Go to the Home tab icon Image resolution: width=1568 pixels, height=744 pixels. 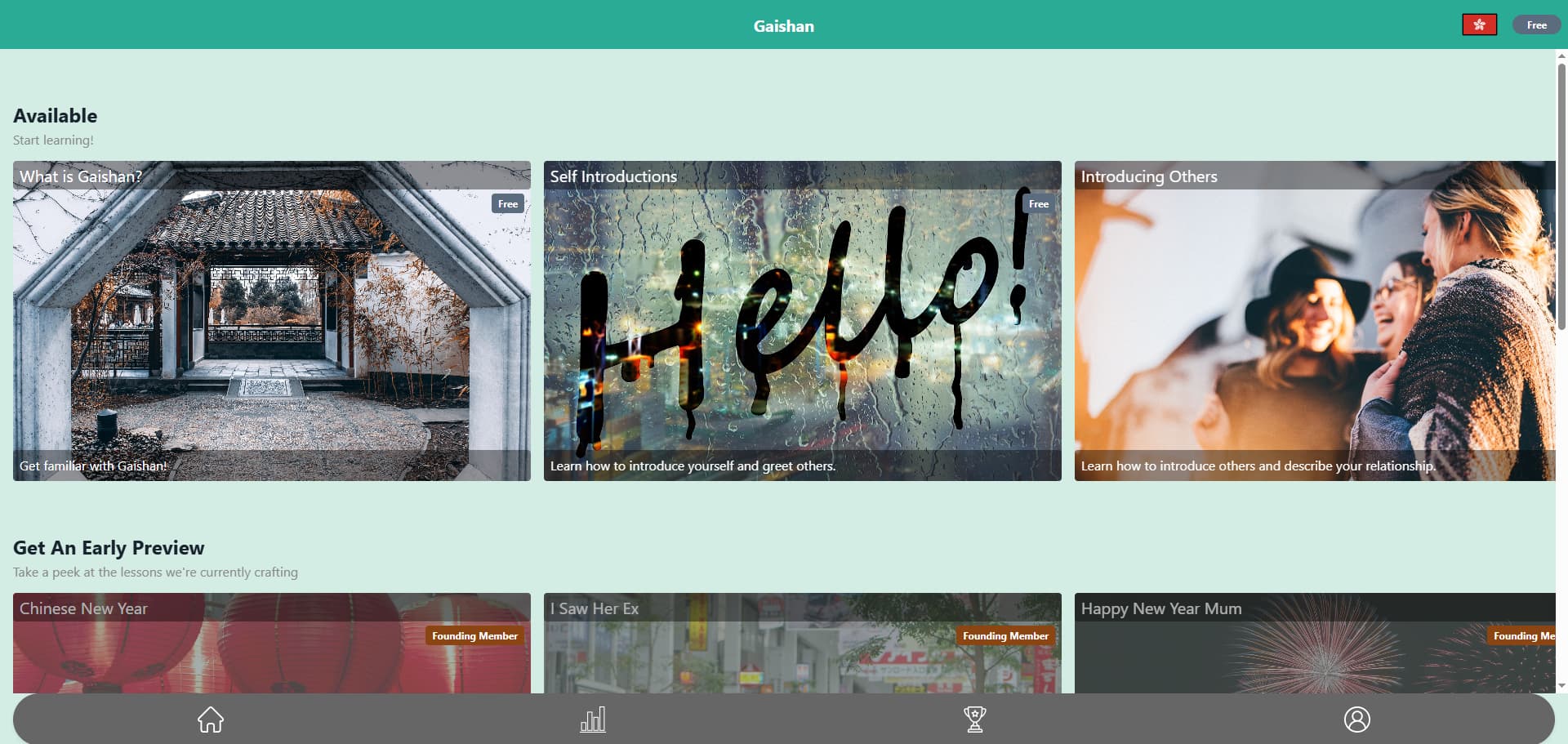pyautogui.click(x=211, y=719)
